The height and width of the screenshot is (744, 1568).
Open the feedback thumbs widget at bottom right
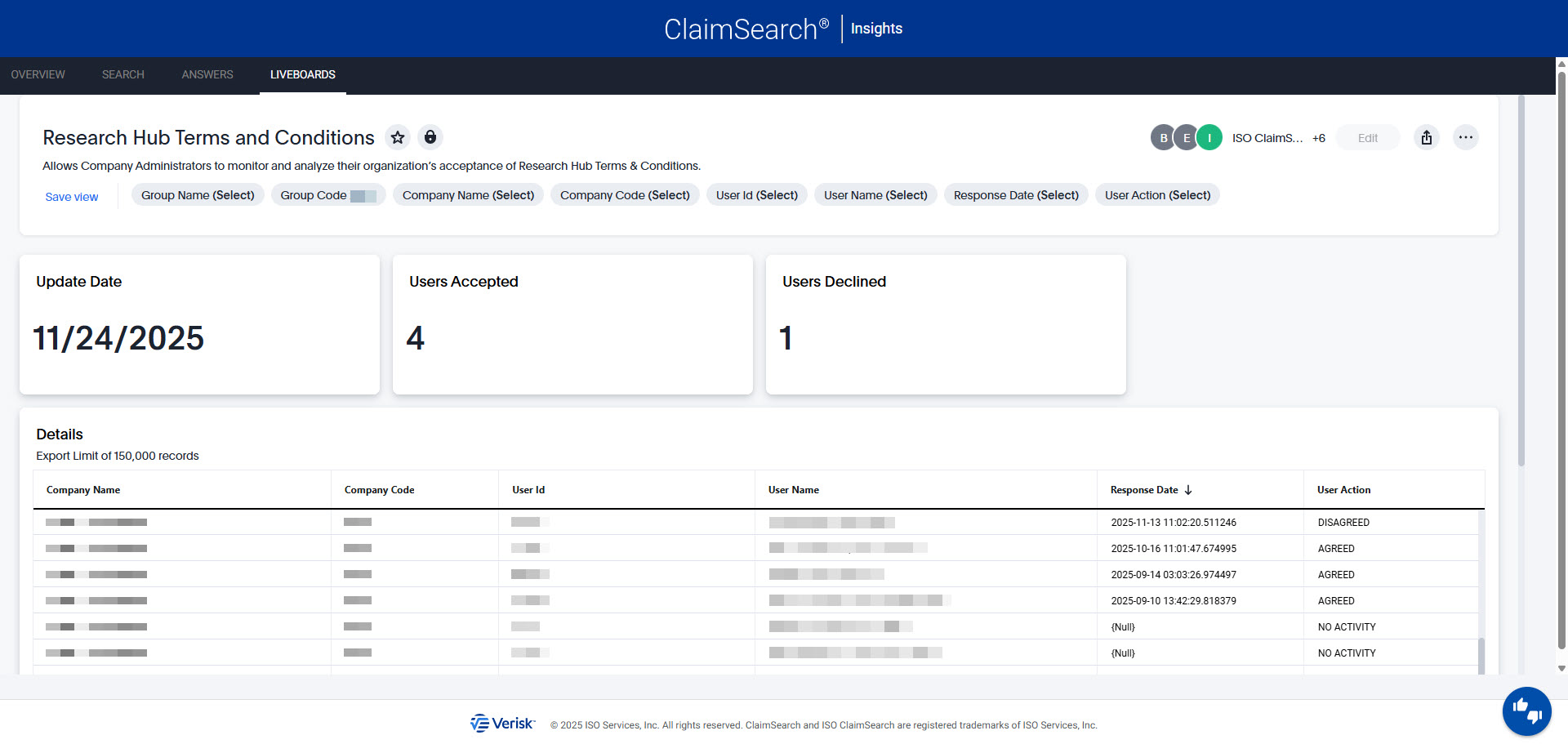1526,711
